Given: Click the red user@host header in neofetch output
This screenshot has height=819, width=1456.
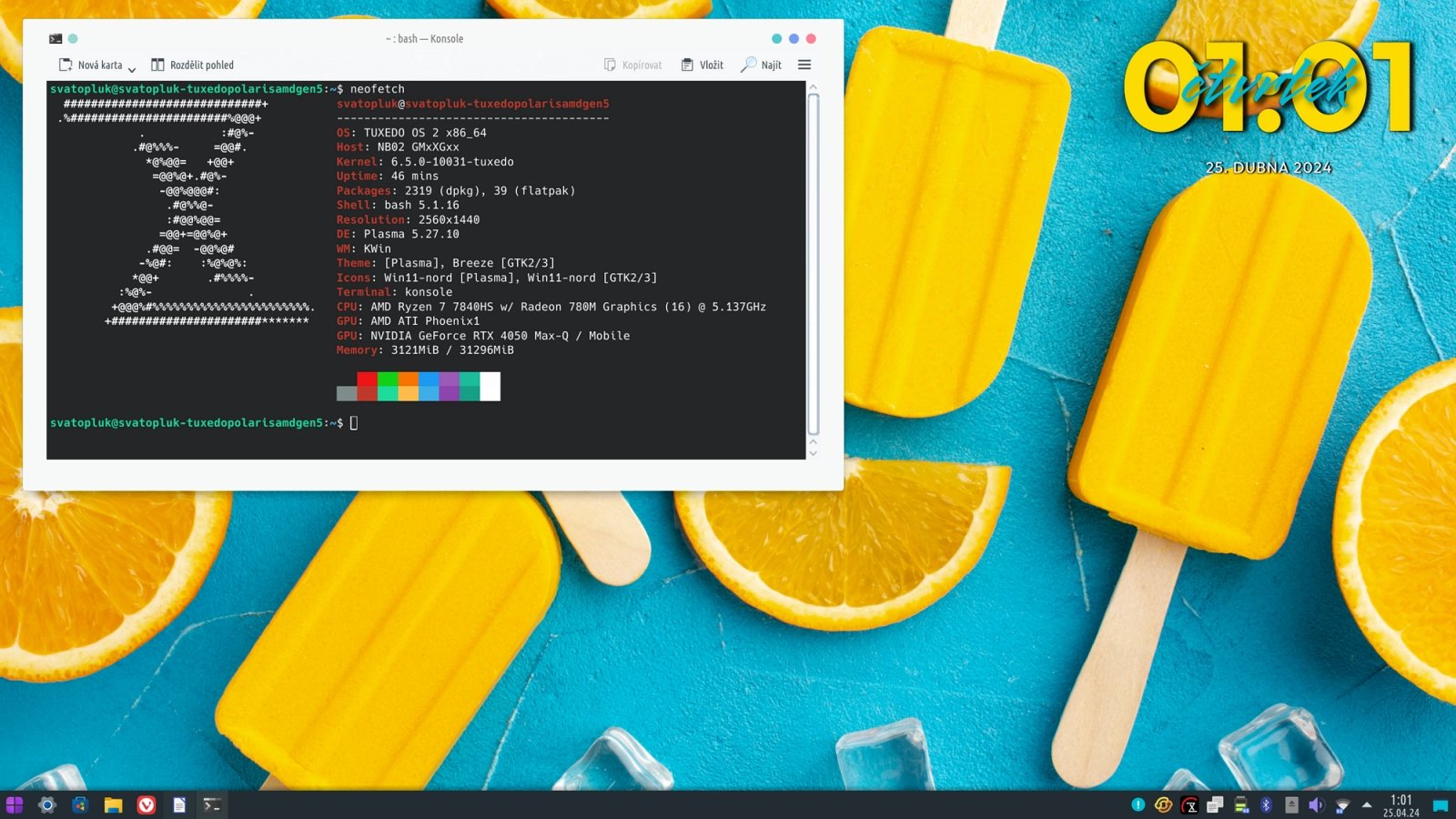Looking at the screenshot, I should click(x=473, y=104).
